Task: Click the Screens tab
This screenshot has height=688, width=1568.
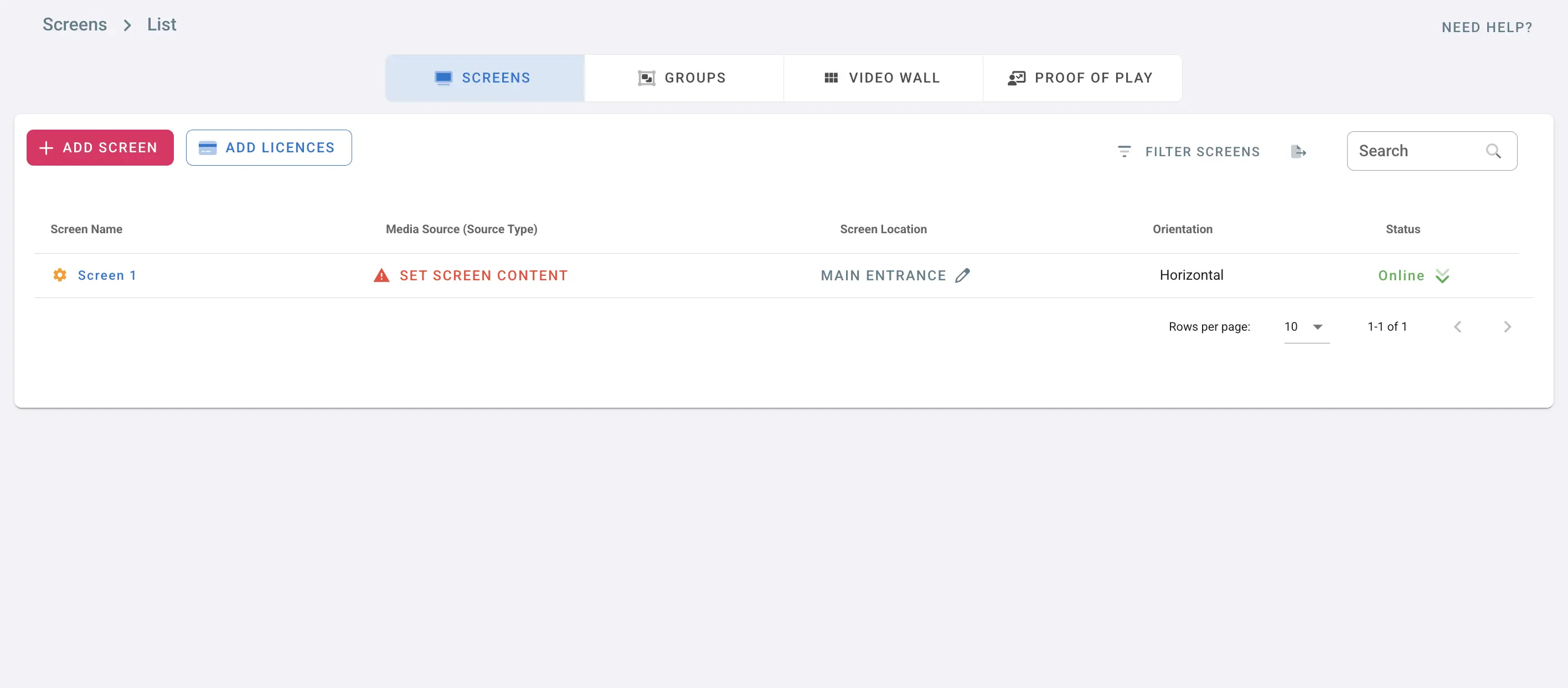Action: [484, 78]
